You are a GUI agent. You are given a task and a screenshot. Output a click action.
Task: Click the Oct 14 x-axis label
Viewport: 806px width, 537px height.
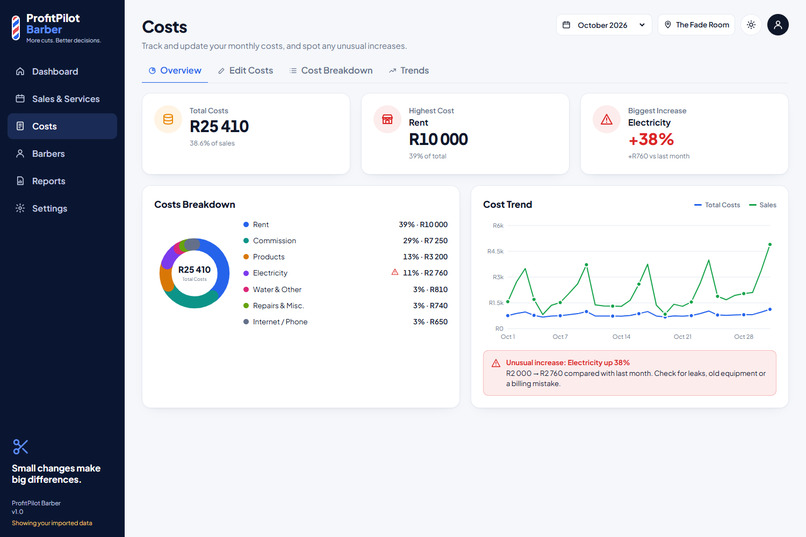(x=621, y=337)
